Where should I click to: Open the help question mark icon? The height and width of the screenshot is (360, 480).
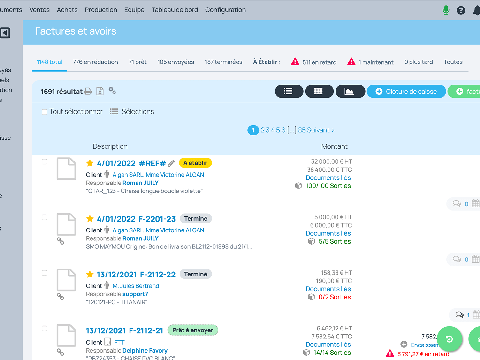[461, 10]
